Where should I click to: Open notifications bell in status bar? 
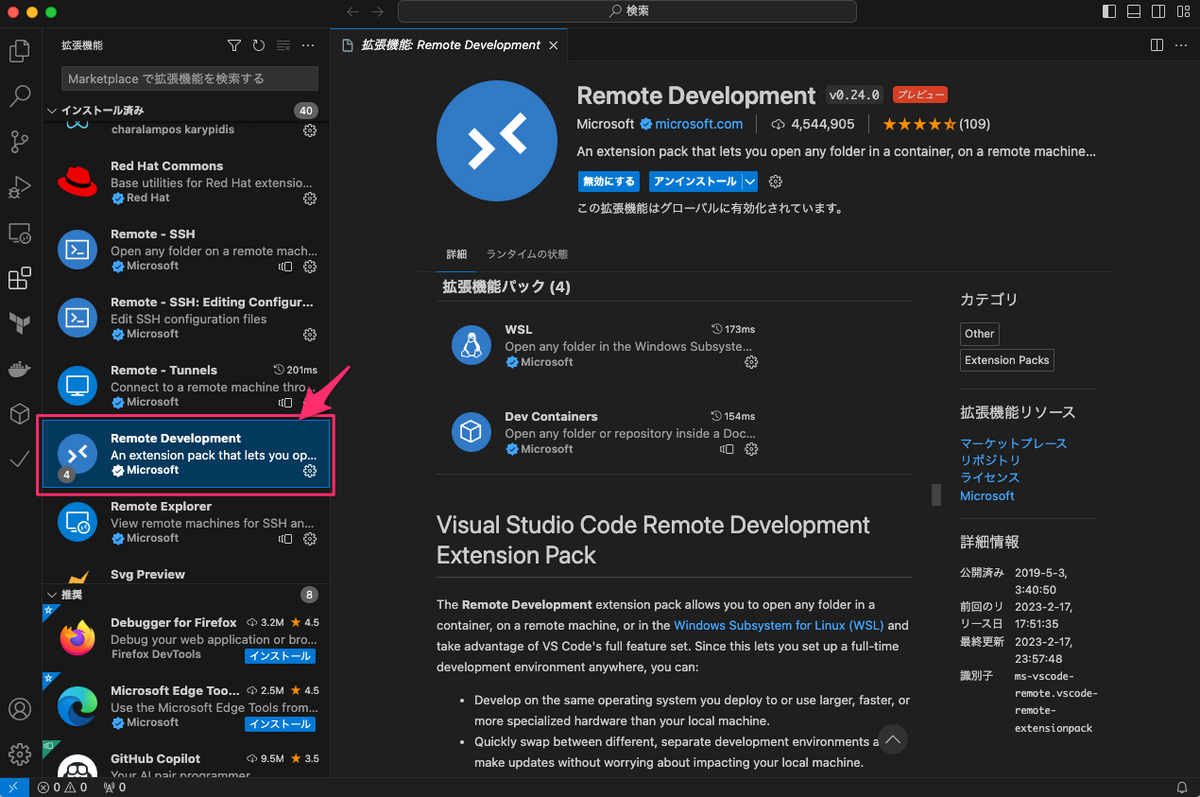click(1184, 788)
